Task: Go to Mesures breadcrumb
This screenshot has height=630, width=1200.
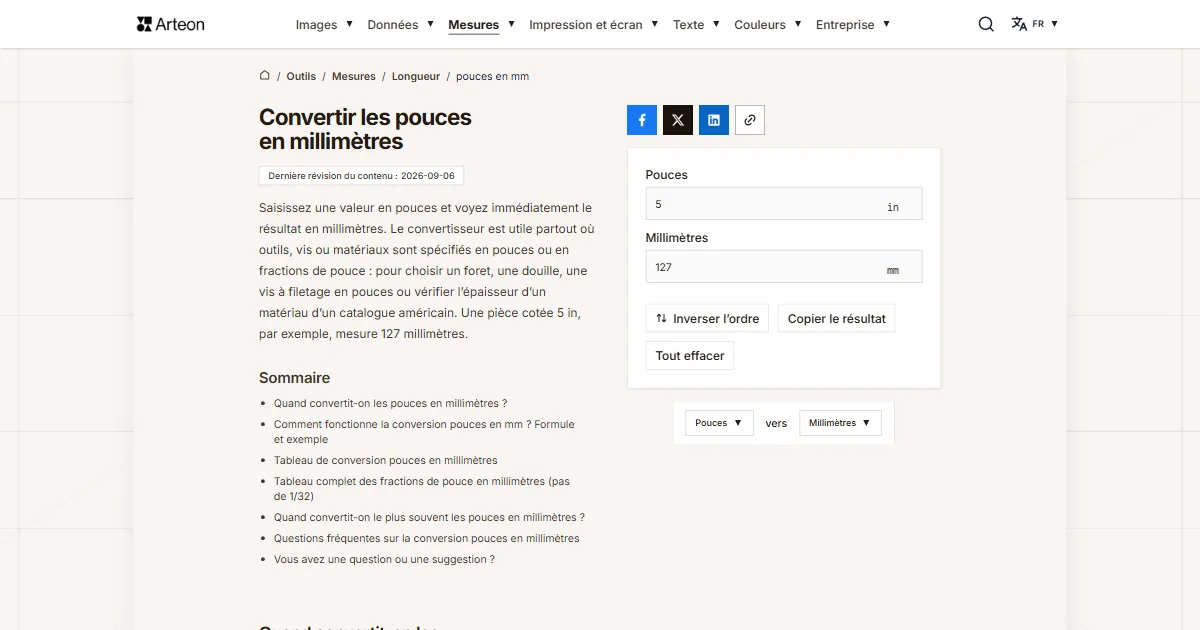Action: pos(354,76)
